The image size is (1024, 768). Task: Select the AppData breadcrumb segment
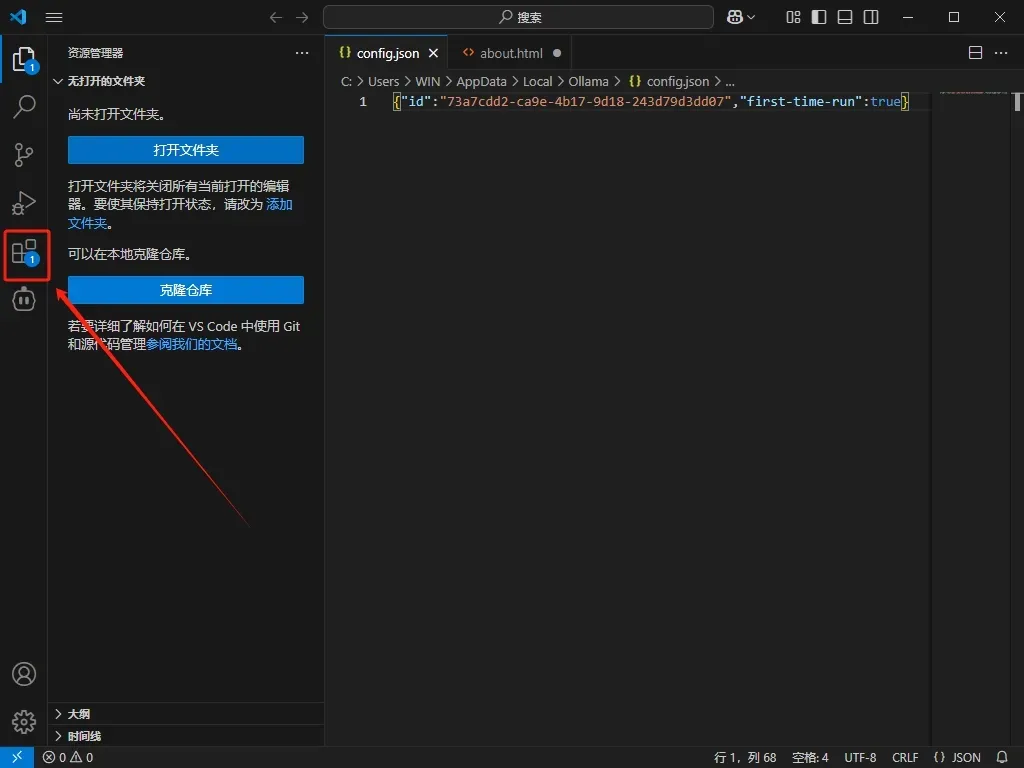pyautogui.click(x=481, y=82)
